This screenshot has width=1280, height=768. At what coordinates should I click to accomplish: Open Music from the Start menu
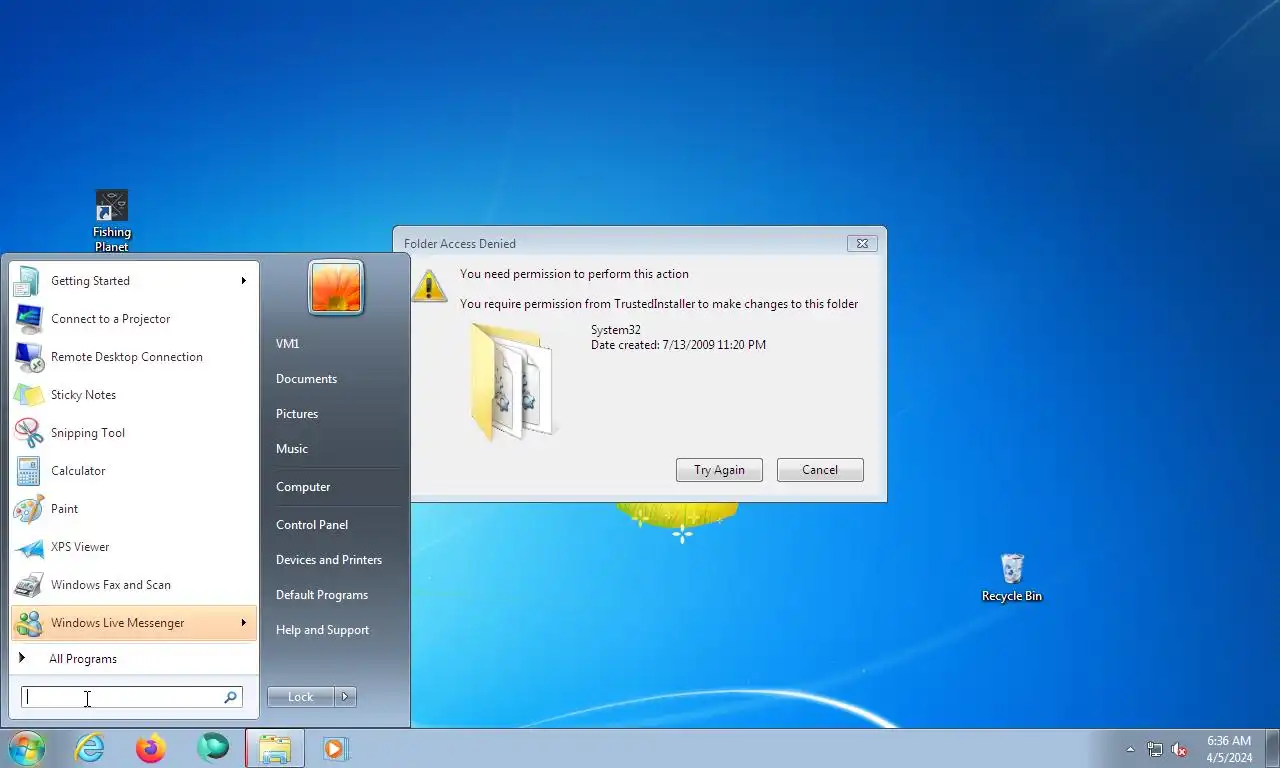coord(292,449)
